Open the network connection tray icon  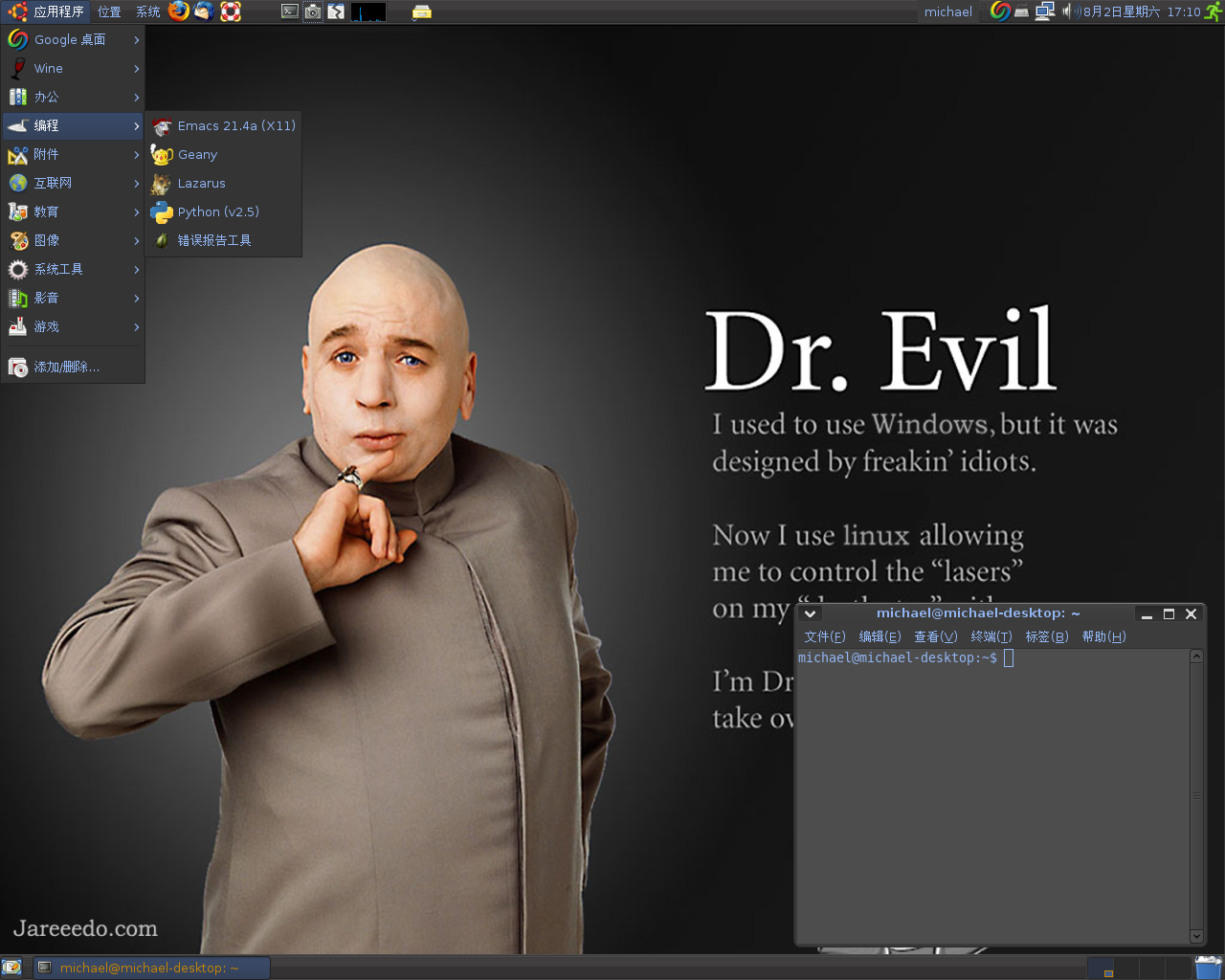pyautogui.click(x=1045, y=11)
